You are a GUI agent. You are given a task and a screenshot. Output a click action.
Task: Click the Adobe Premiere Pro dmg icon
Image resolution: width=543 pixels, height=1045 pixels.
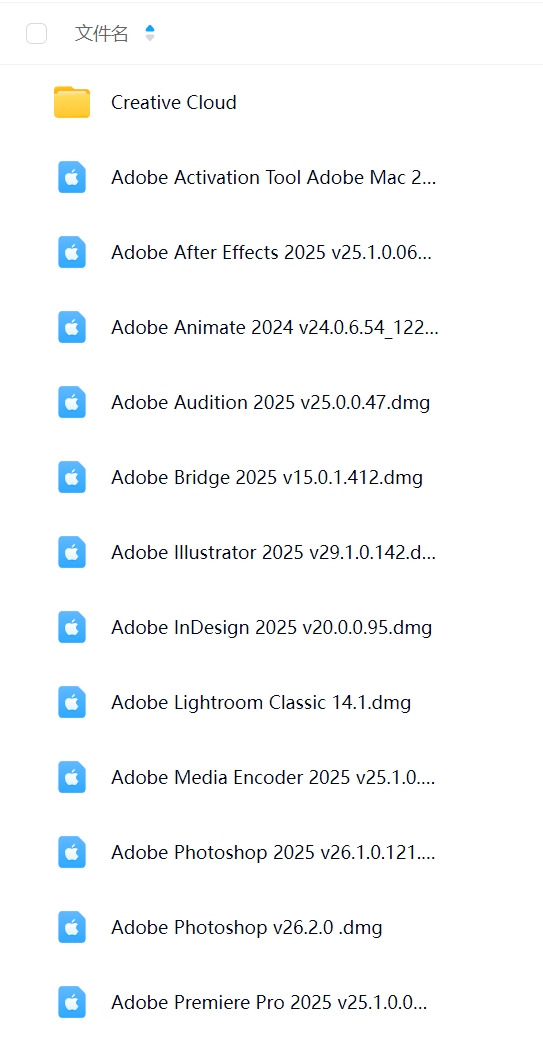pos(72,1002)
